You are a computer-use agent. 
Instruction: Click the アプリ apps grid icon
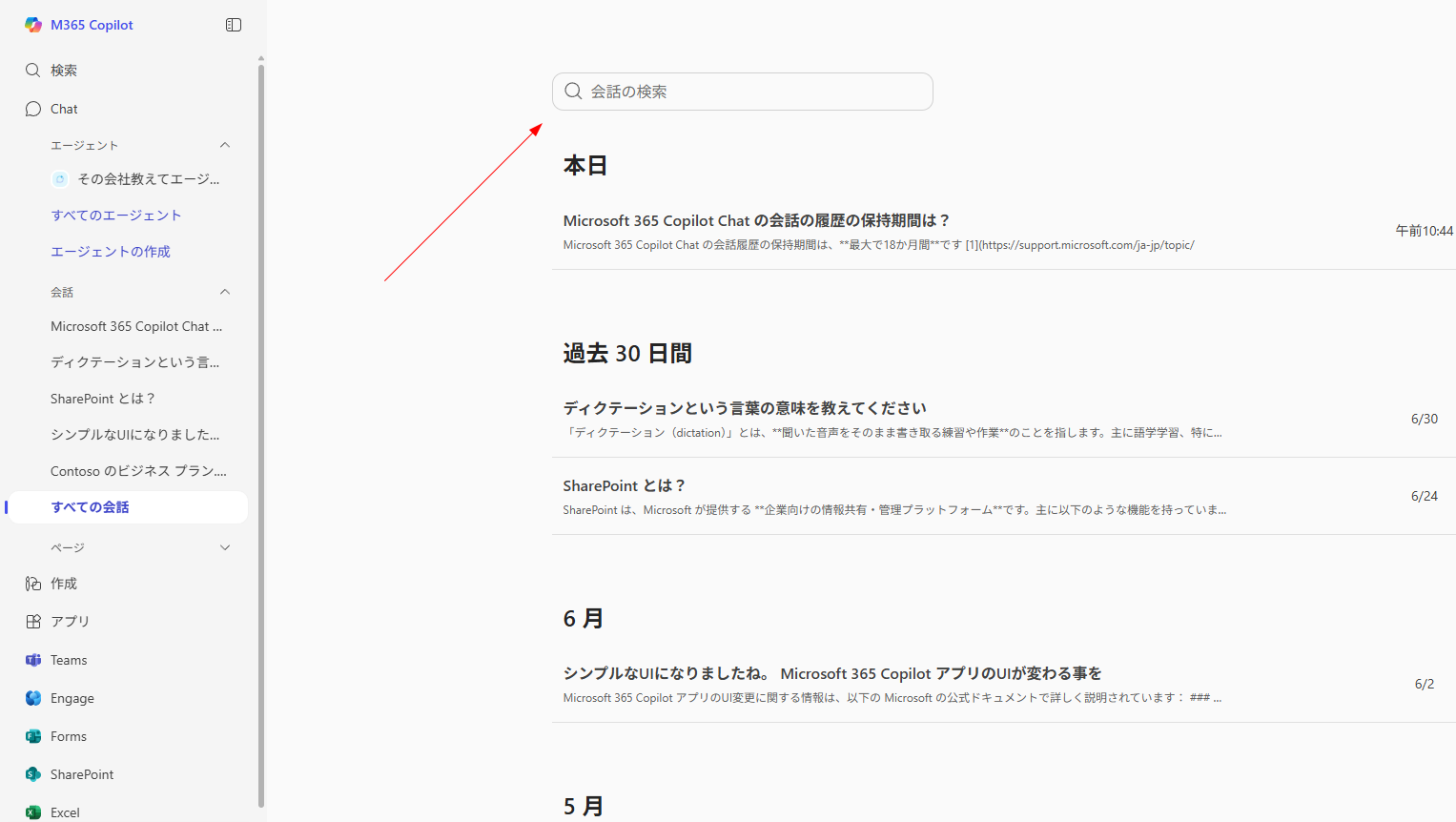pos(32,621)
